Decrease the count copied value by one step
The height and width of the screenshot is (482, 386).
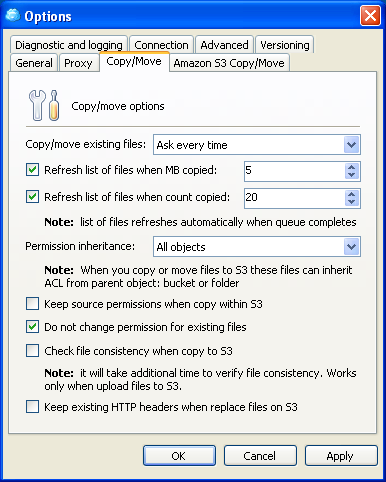(351, 202)
